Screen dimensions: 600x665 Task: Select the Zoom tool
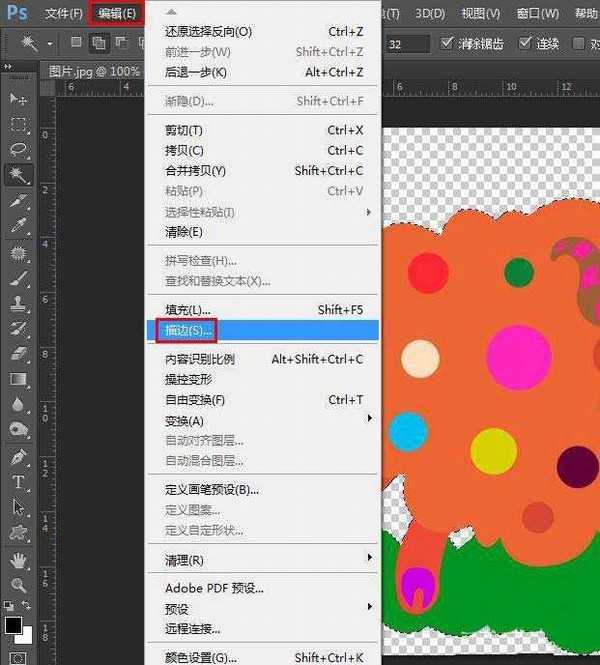[x=18, y=585]
